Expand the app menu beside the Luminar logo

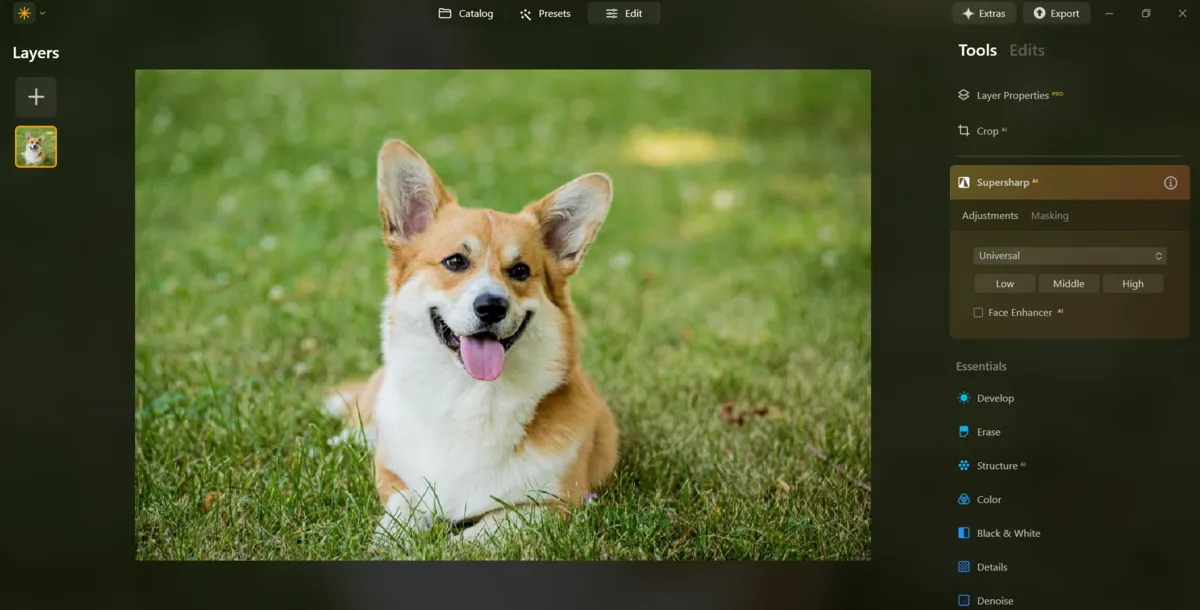click(42, 13)
